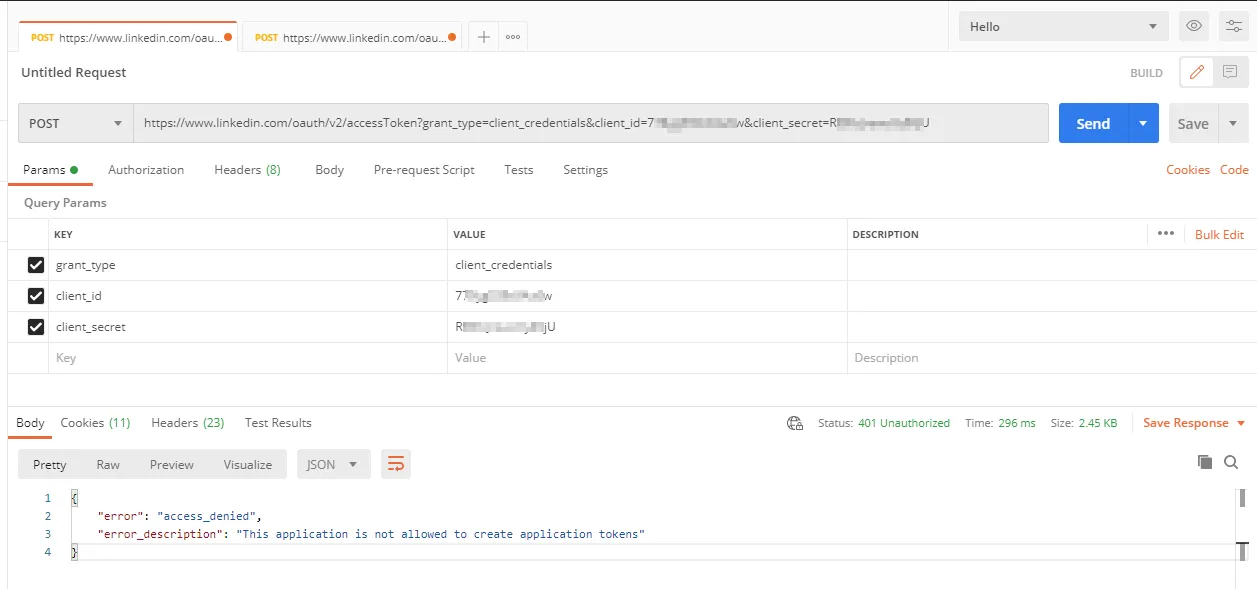The image size is (1257, 589).
Task: Click the pencil BUILD mode icon
Action: 1197,72
